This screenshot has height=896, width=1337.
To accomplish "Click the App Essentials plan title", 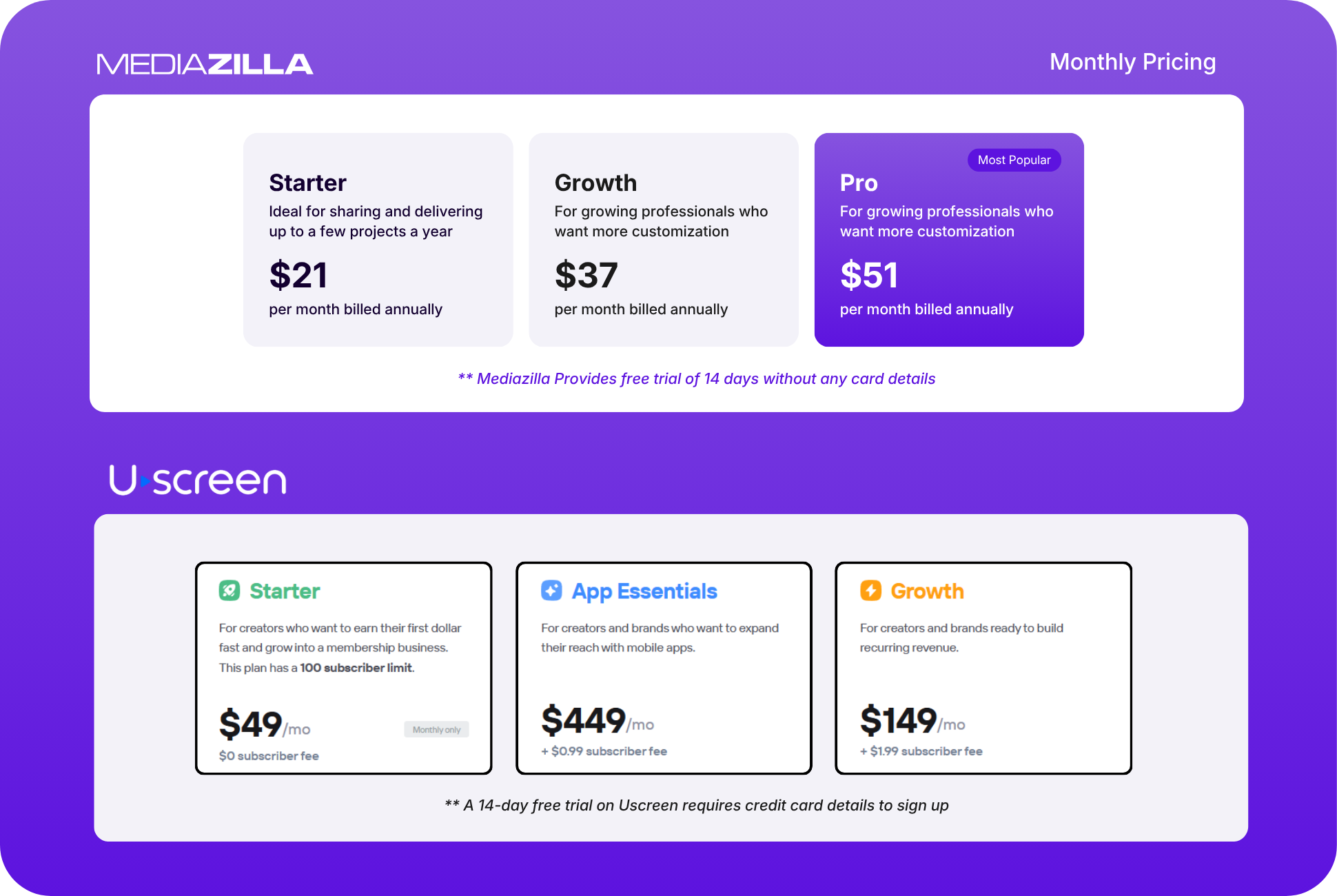I will 644,591.
